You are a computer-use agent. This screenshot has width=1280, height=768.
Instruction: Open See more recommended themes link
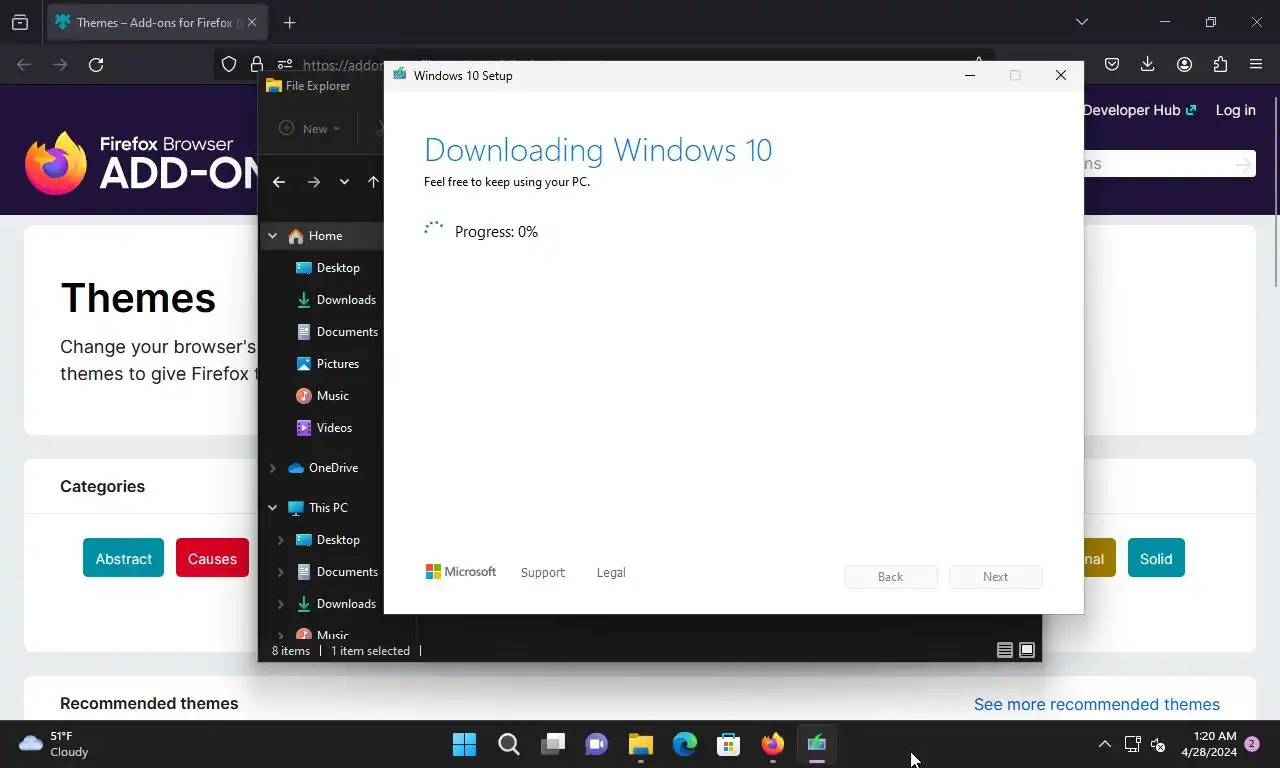pos(1097,704)
